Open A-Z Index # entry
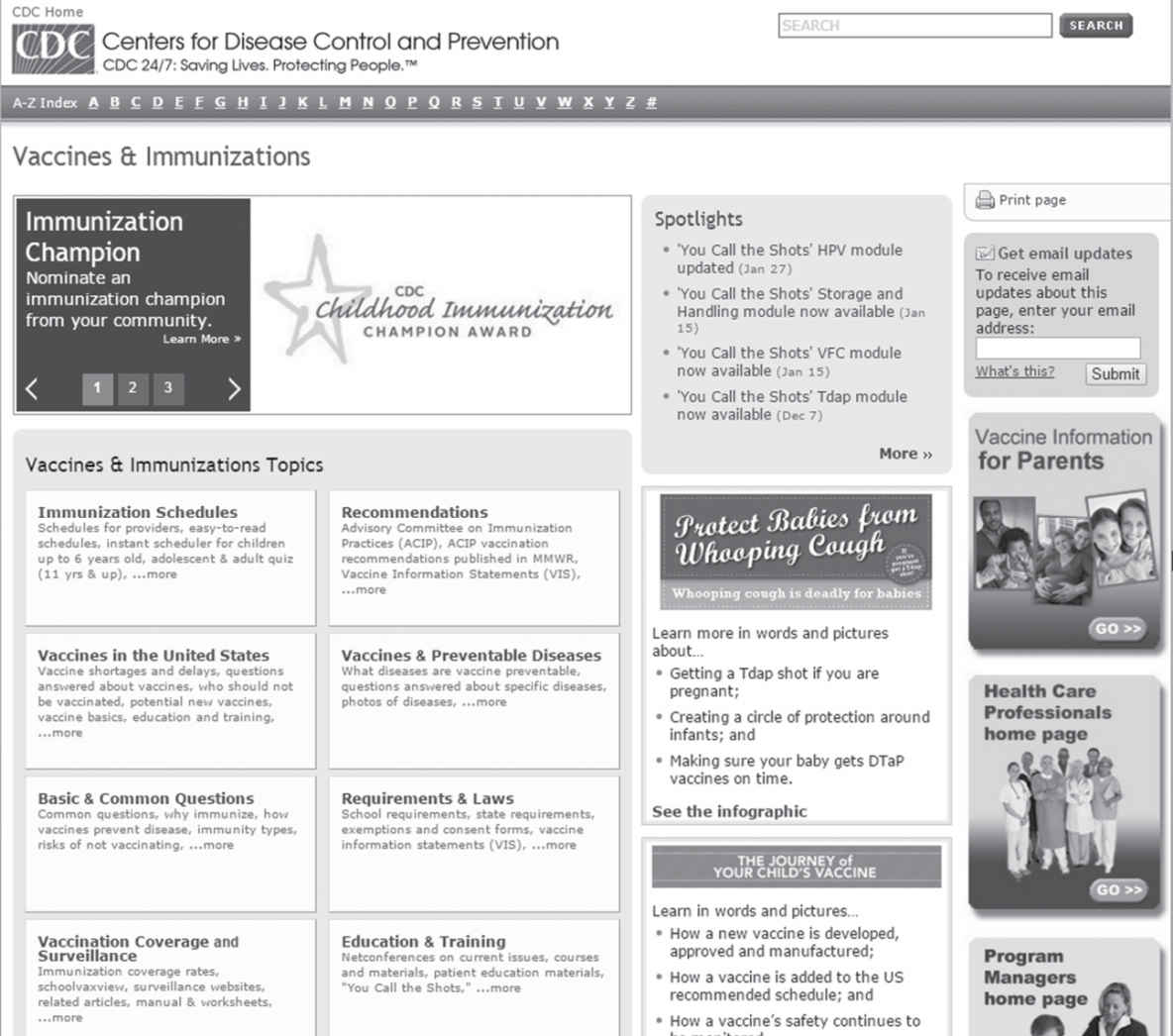 (x=651, y=102)
